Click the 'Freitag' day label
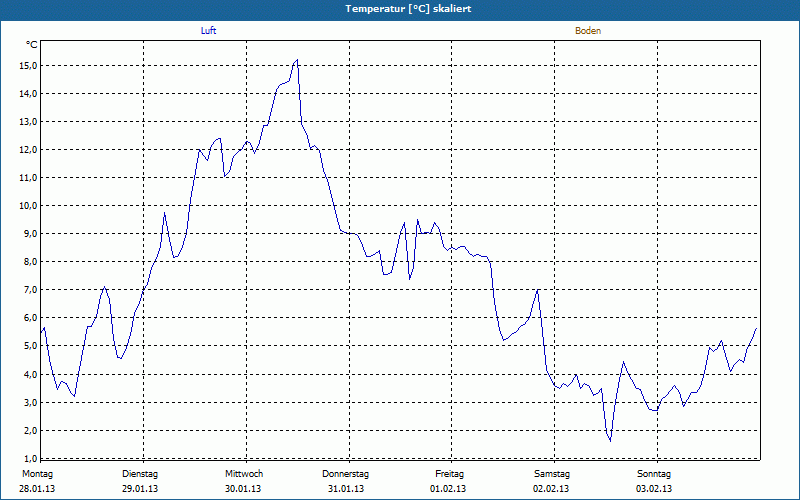Viewport: 800px width, 500px height. [x=449, y=474]
